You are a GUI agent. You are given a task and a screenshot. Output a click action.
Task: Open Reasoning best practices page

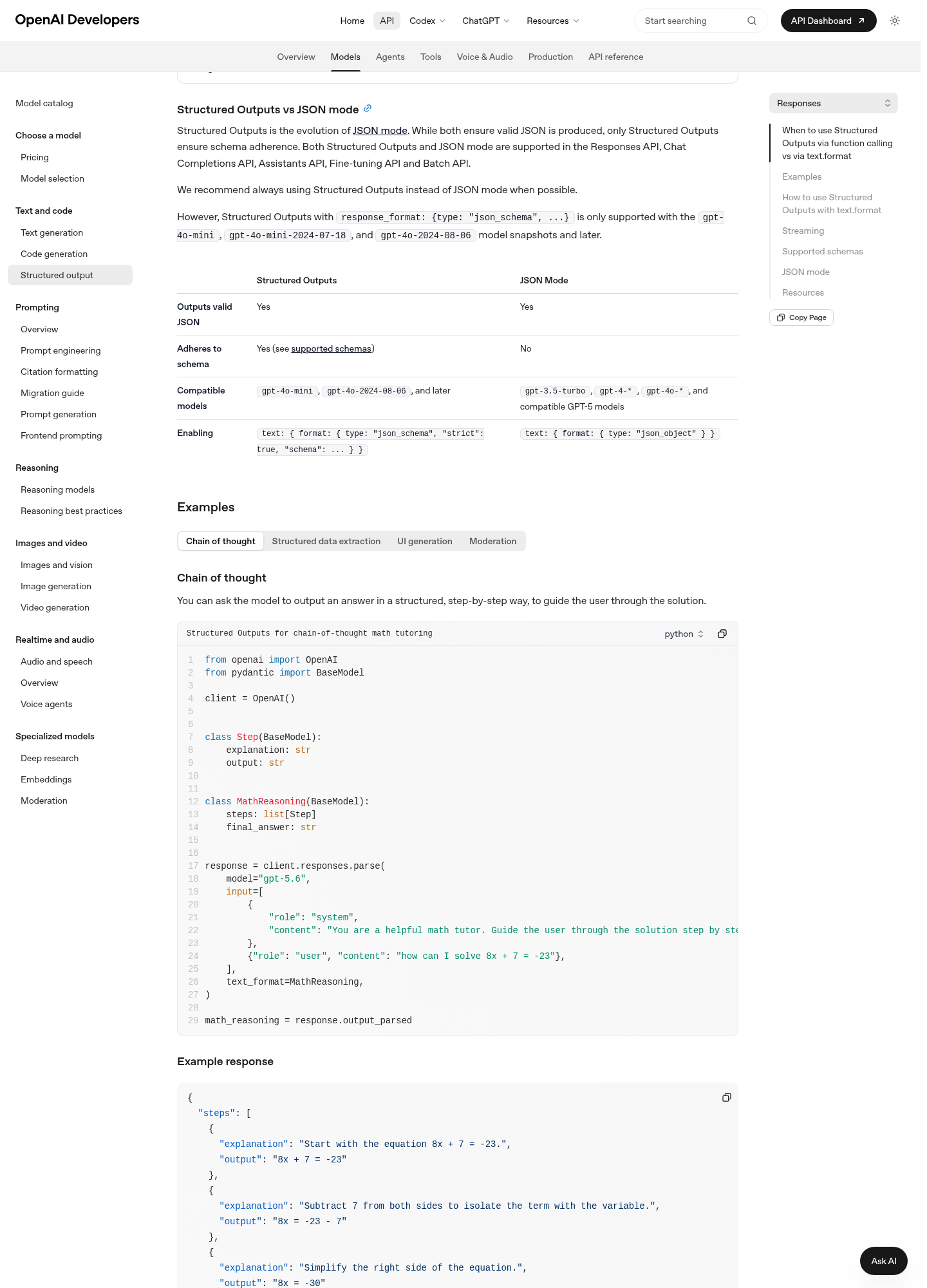(x=71, y=511)
